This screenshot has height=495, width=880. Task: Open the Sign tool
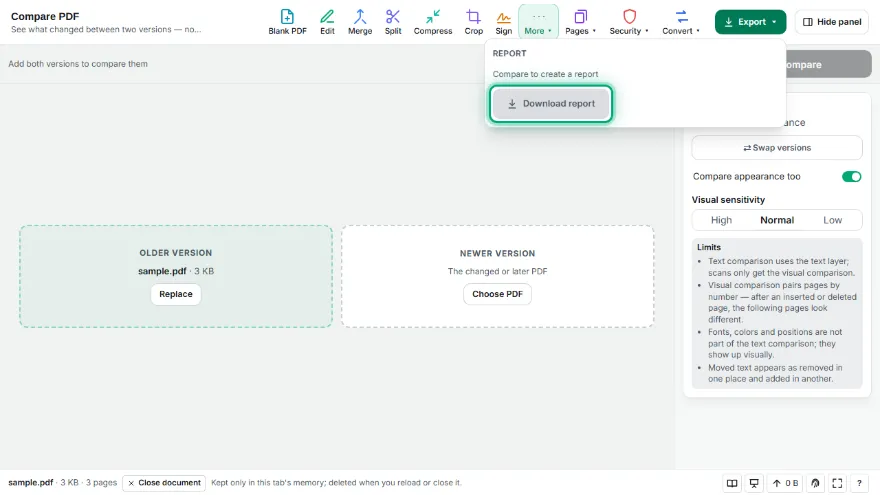pos(503,22)
